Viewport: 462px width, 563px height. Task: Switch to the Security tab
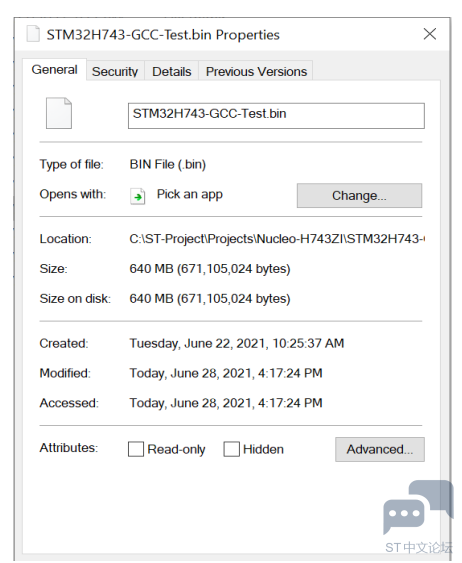pyautogui.click(x=115, y=71)
